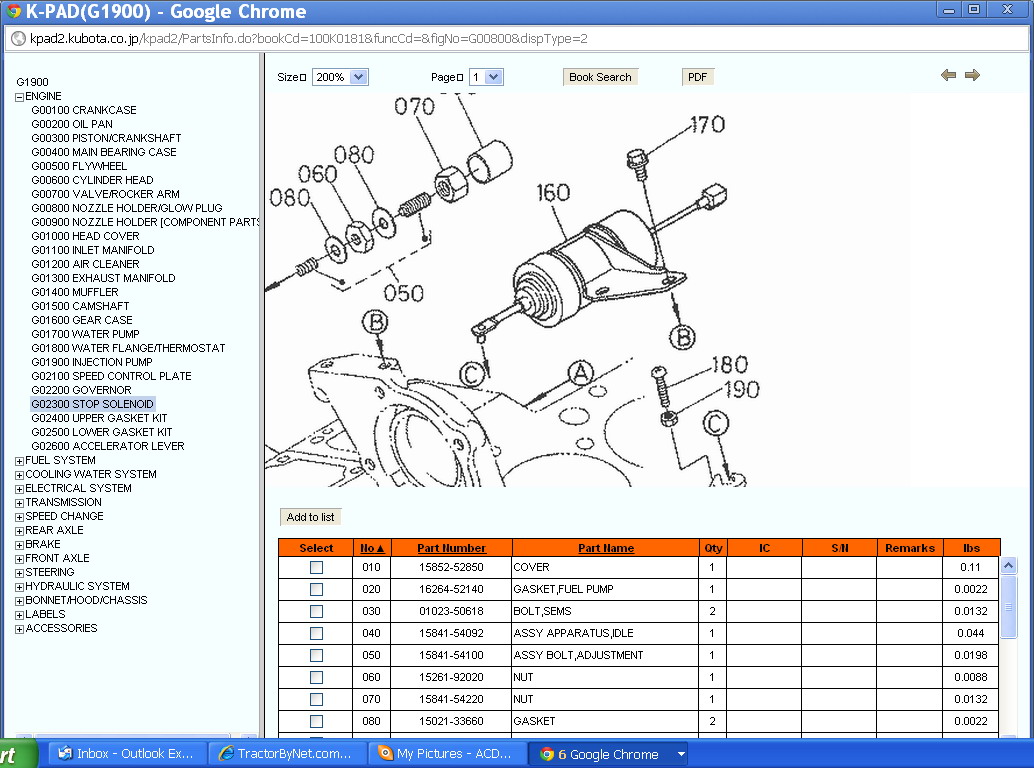Check the box for 060 NUT row

pos(317,678)
